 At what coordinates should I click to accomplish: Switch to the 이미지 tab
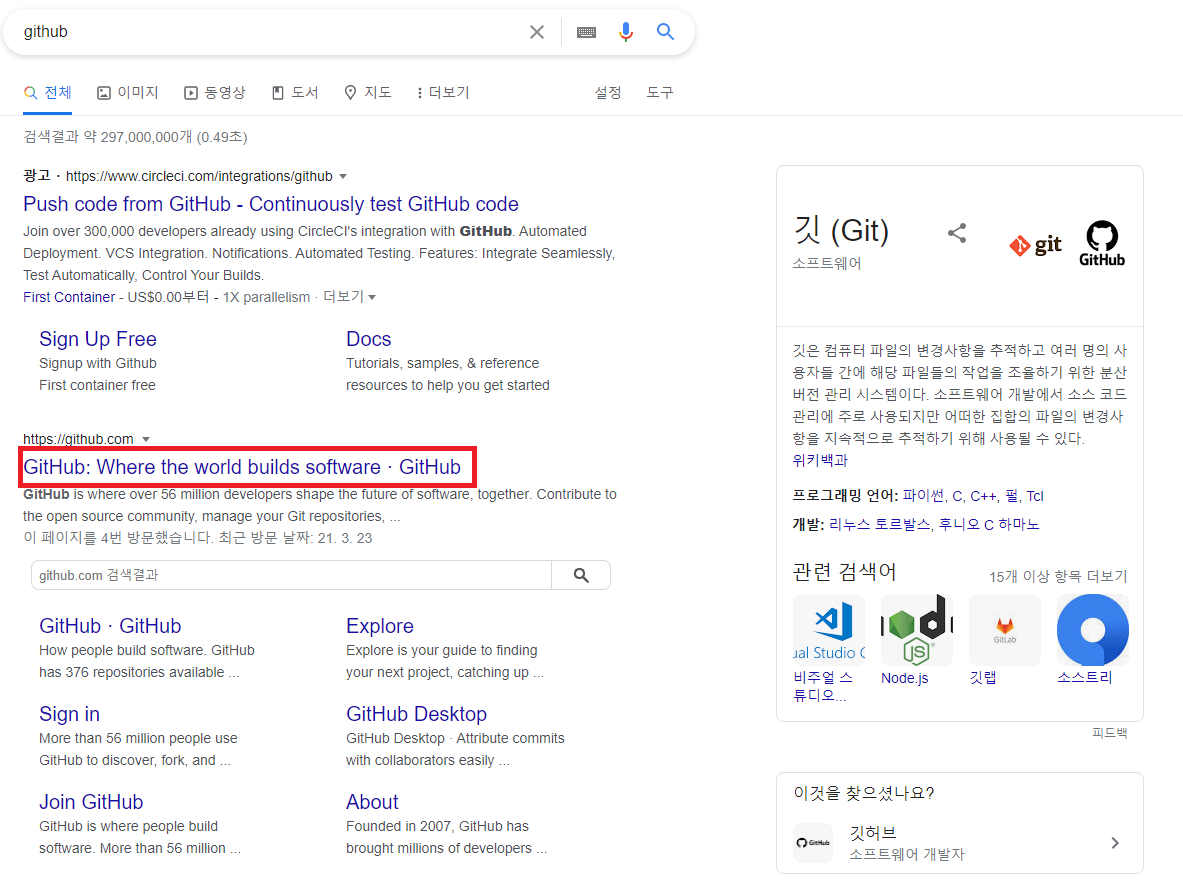(x=128, y=93)
